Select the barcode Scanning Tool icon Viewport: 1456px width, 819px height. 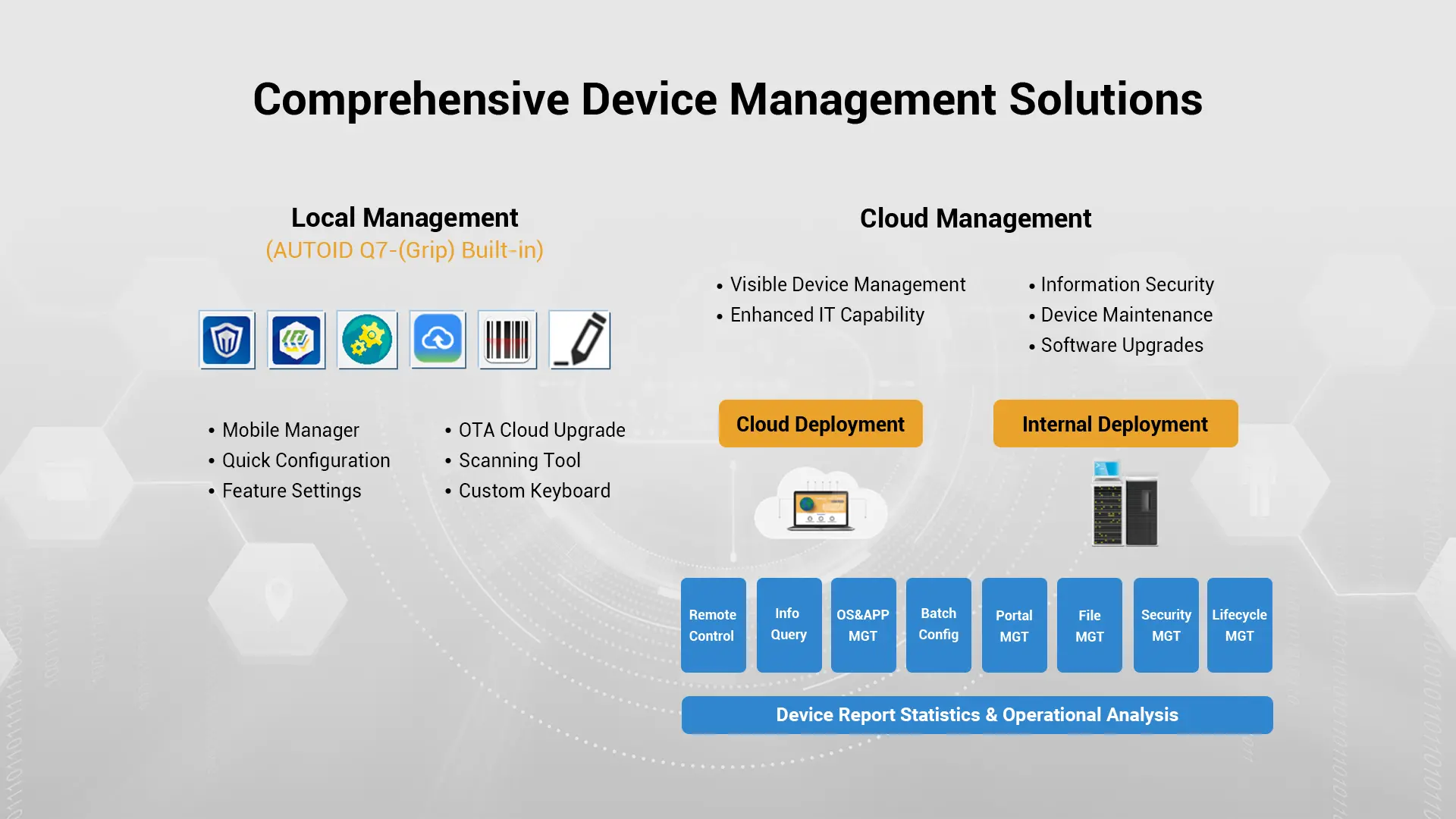coord(507,340)
